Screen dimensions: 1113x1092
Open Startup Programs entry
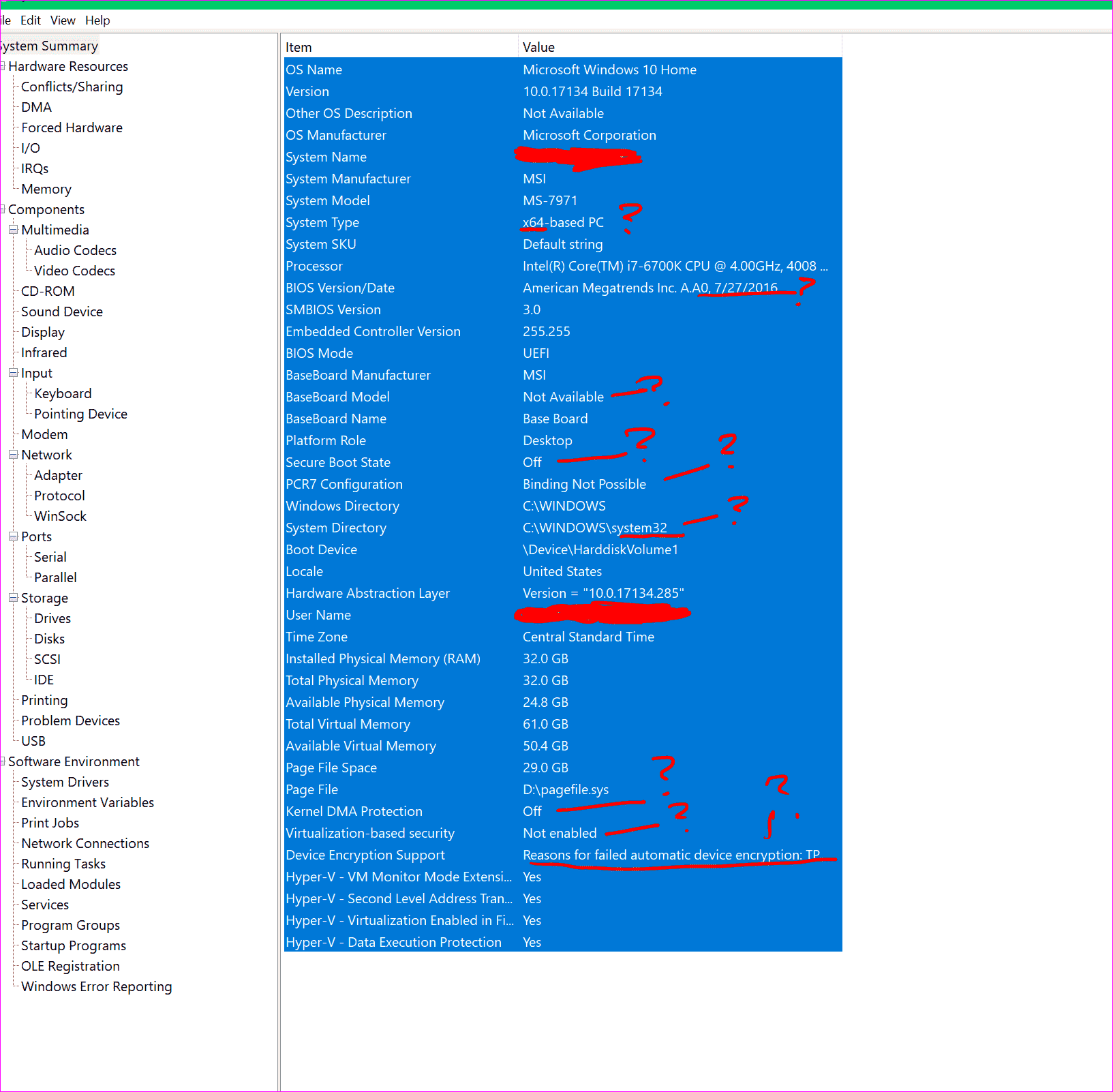tap(74, 945)
